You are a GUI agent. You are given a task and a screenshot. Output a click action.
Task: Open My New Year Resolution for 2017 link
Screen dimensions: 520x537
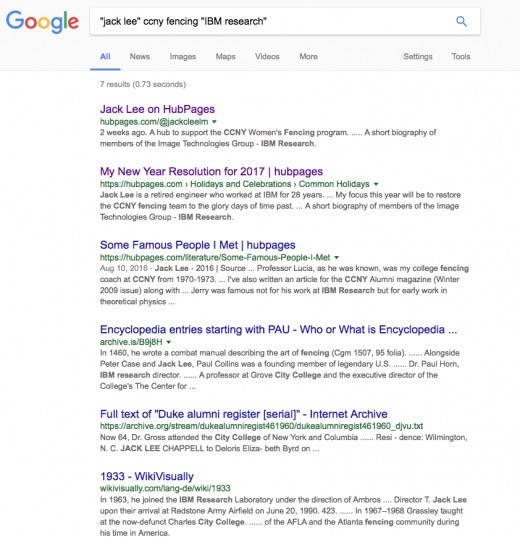tap(211, 171)
